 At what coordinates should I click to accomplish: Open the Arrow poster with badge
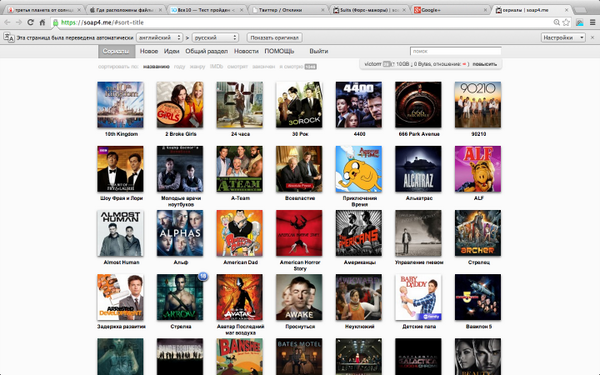coord(180,297)
